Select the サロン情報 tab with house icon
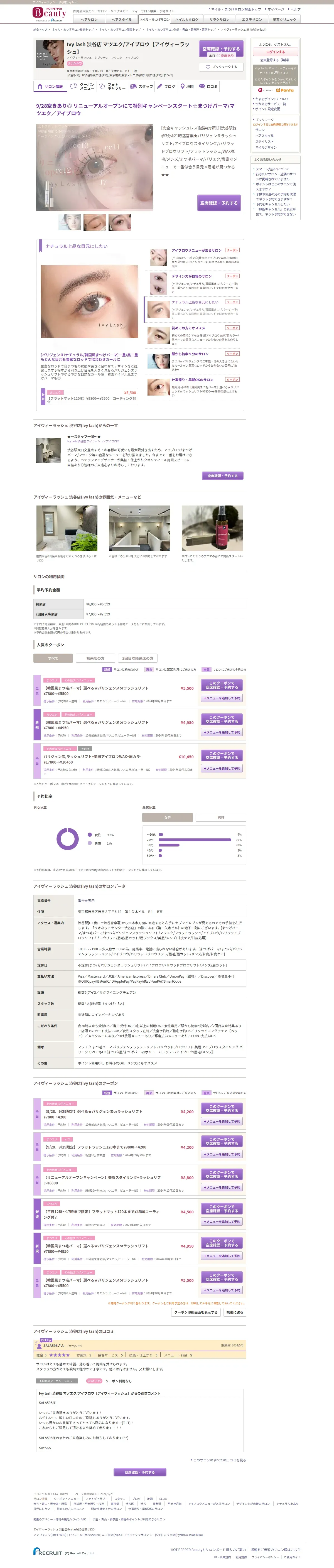This screenshot has height=1568, width=334. pyautogui.click(x=50, y=87)
